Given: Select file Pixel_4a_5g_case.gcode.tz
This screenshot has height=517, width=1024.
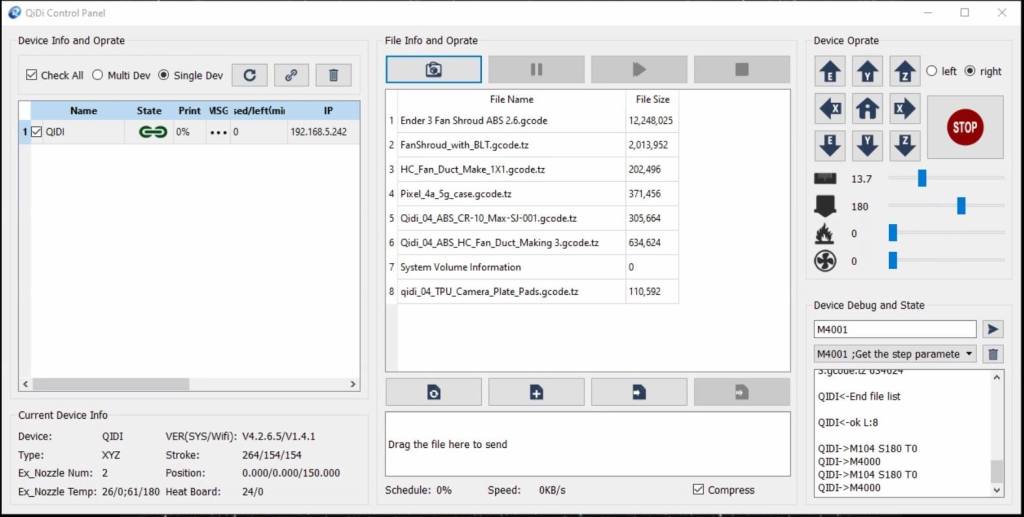Looking at the screenshot, I should (x=511, y=194).
